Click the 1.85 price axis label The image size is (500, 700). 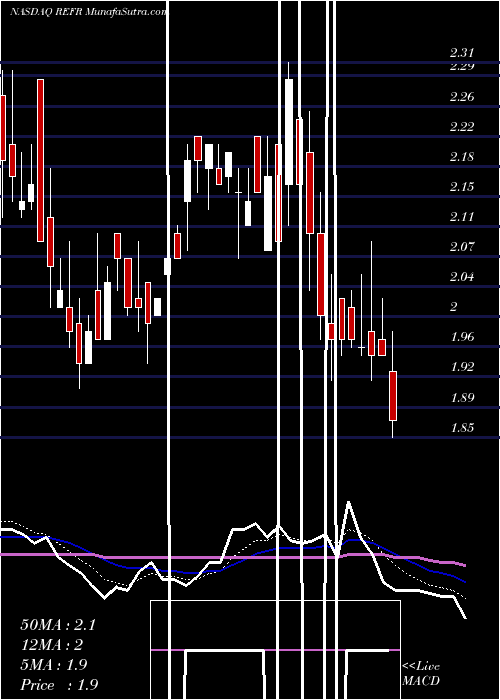462,427
